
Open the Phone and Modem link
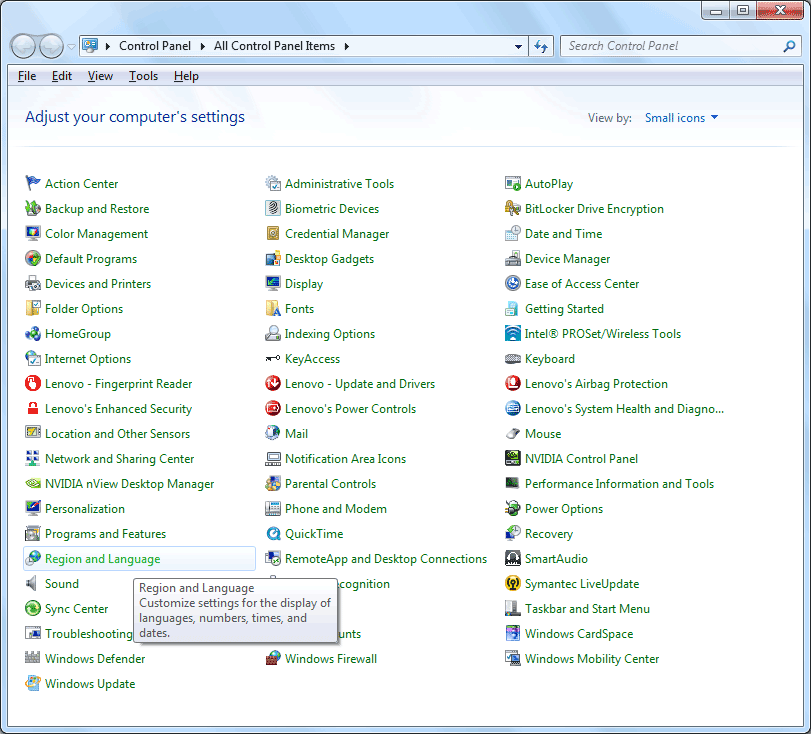[336, 509]
